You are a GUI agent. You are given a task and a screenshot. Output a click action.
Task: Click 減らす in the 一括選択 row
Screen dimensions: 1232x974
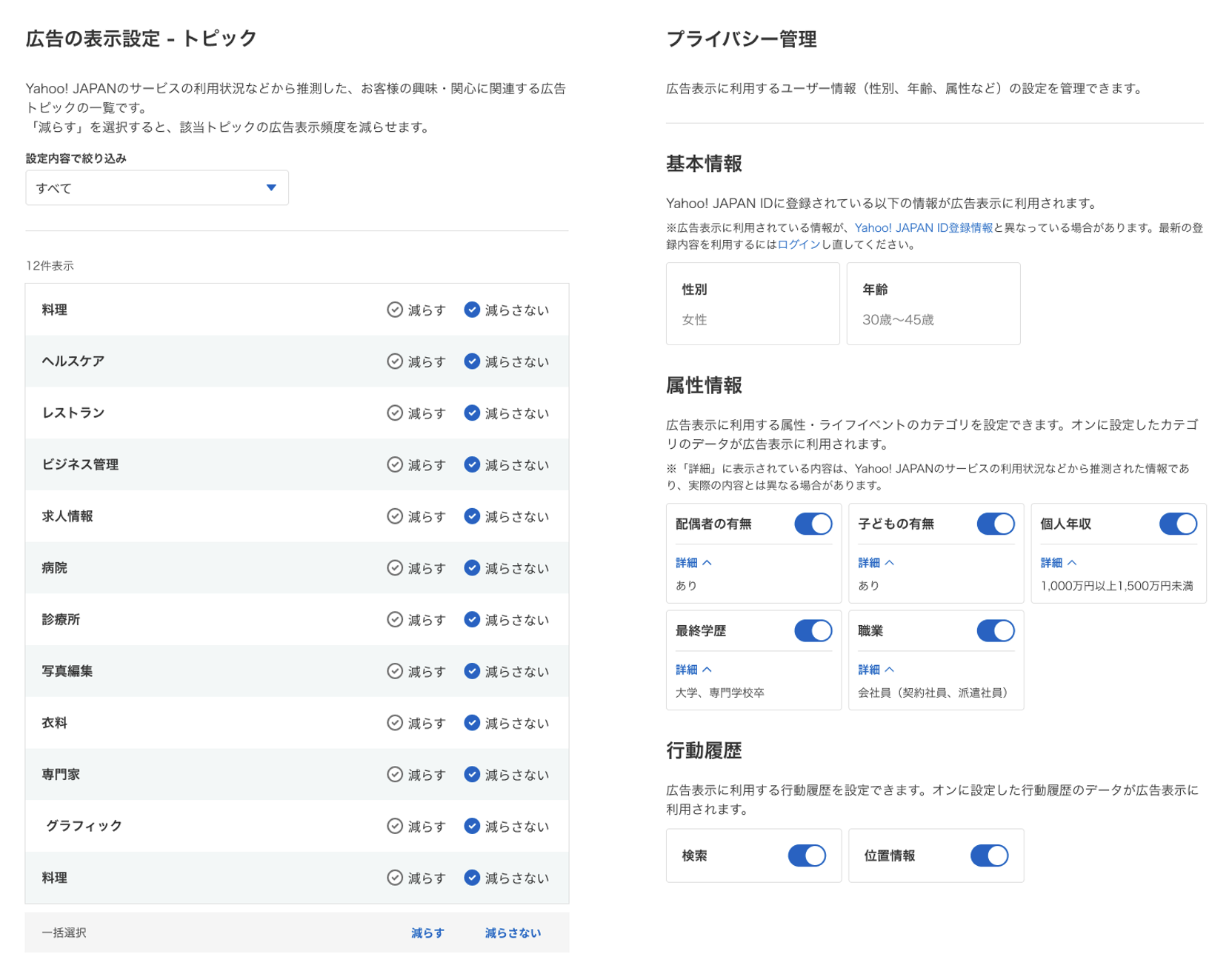(x=427, y=933)
